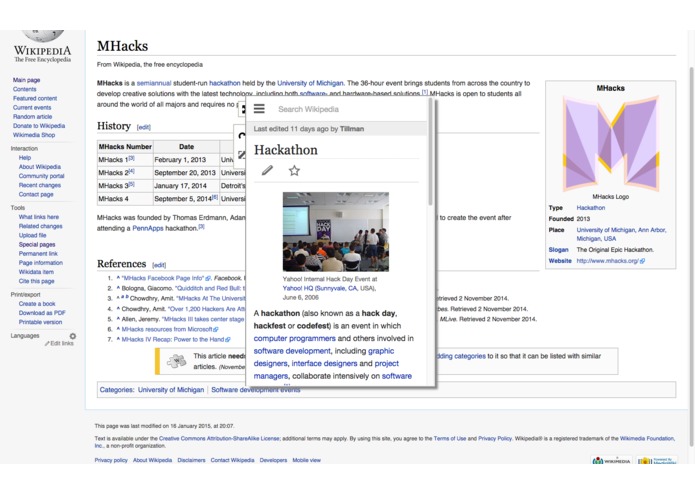Open About Wikipedia in sidebar

(40, 167)
